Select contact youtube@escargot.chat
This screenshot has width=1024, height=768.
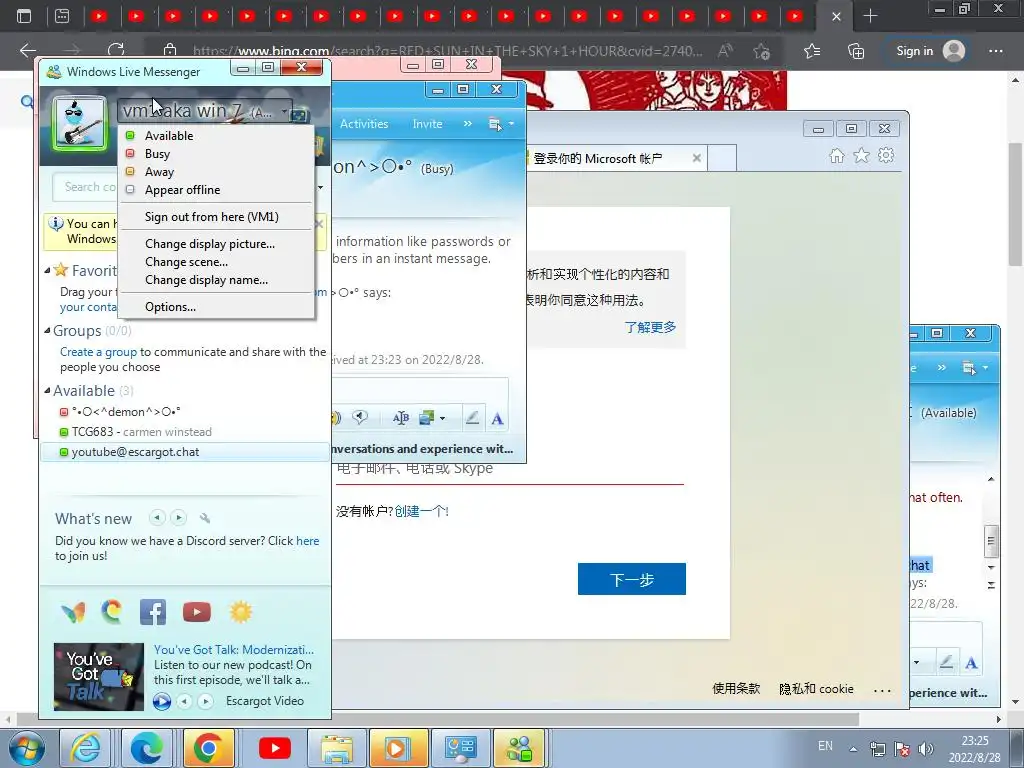coord(185,452)
